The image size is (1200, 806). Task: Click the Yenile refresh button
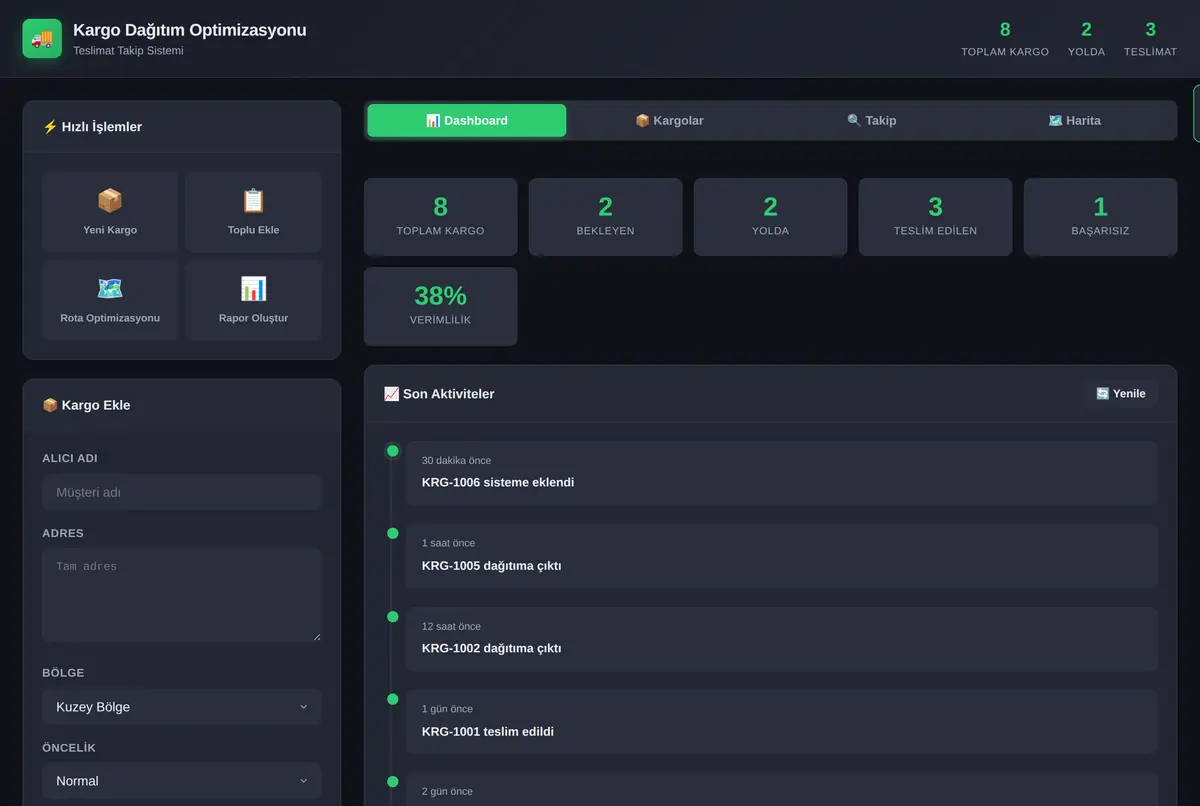click(1120, 393)
